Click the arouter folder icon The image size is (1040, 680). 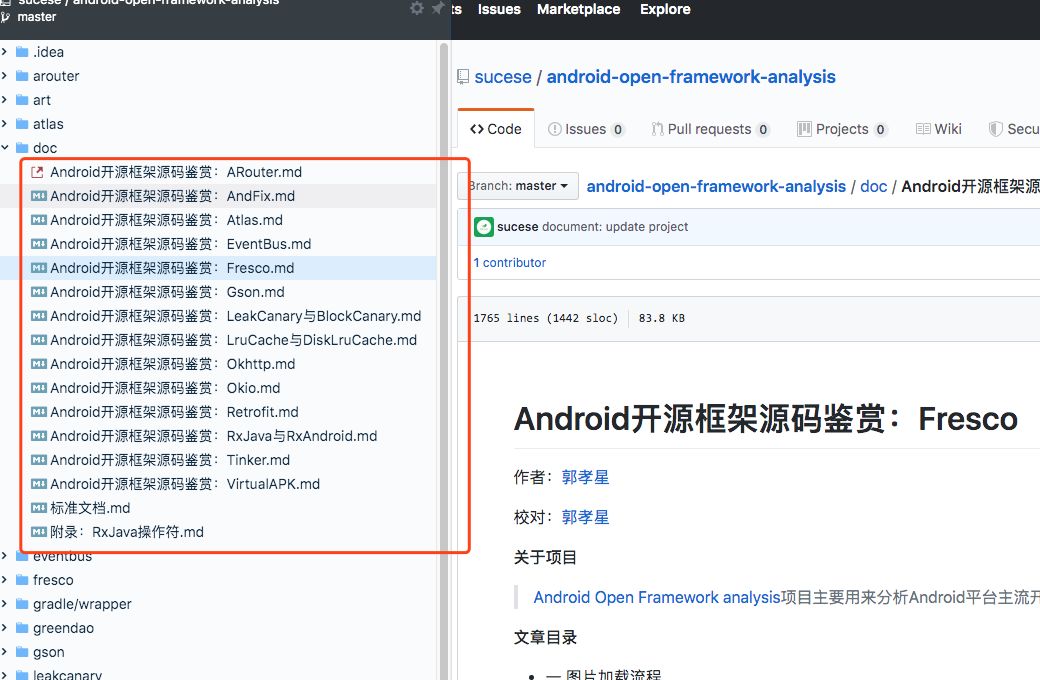[22, 76]
